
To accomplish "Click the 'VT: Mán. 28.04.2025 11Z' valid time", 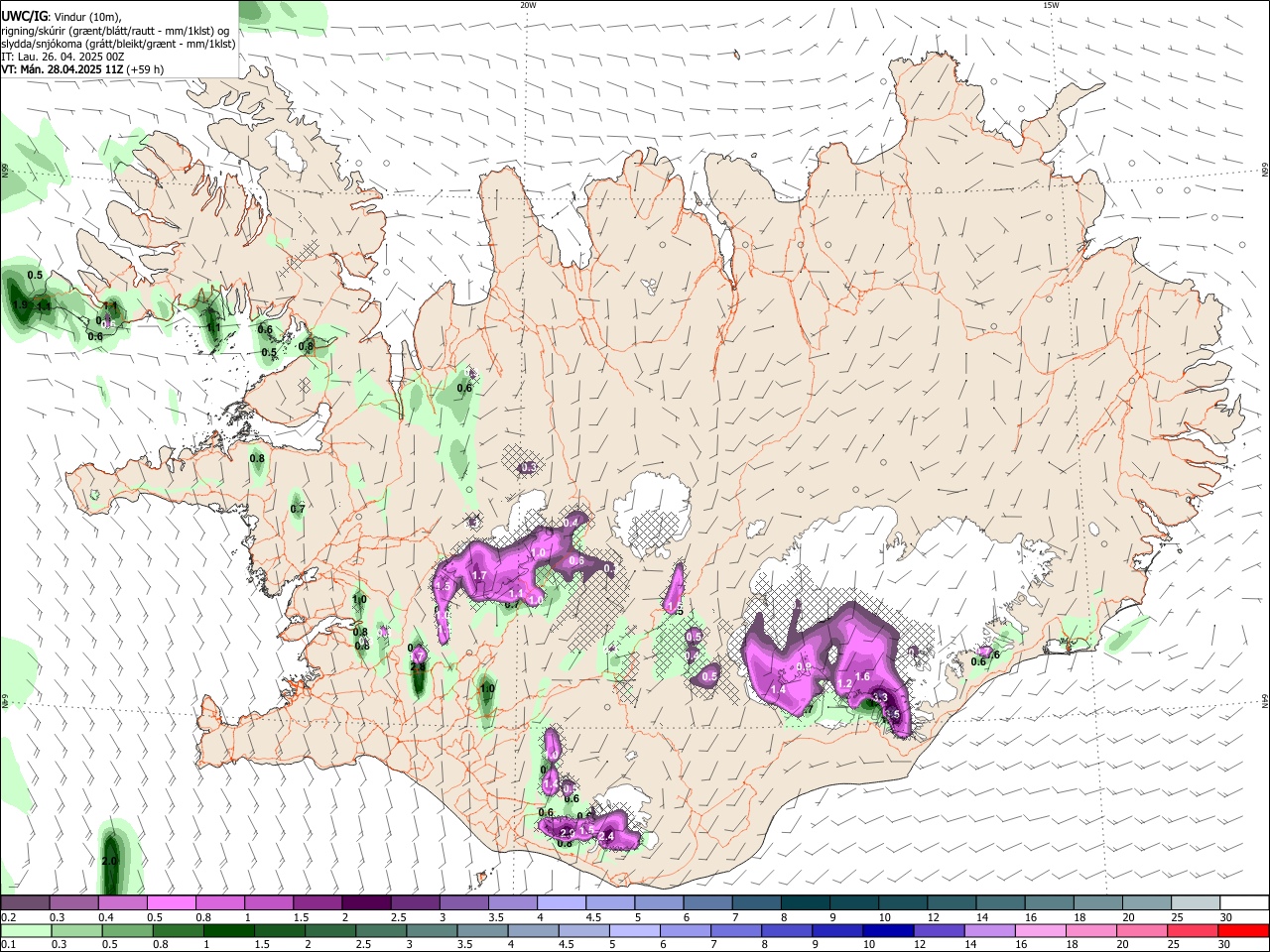I will [x=62, y=69].
